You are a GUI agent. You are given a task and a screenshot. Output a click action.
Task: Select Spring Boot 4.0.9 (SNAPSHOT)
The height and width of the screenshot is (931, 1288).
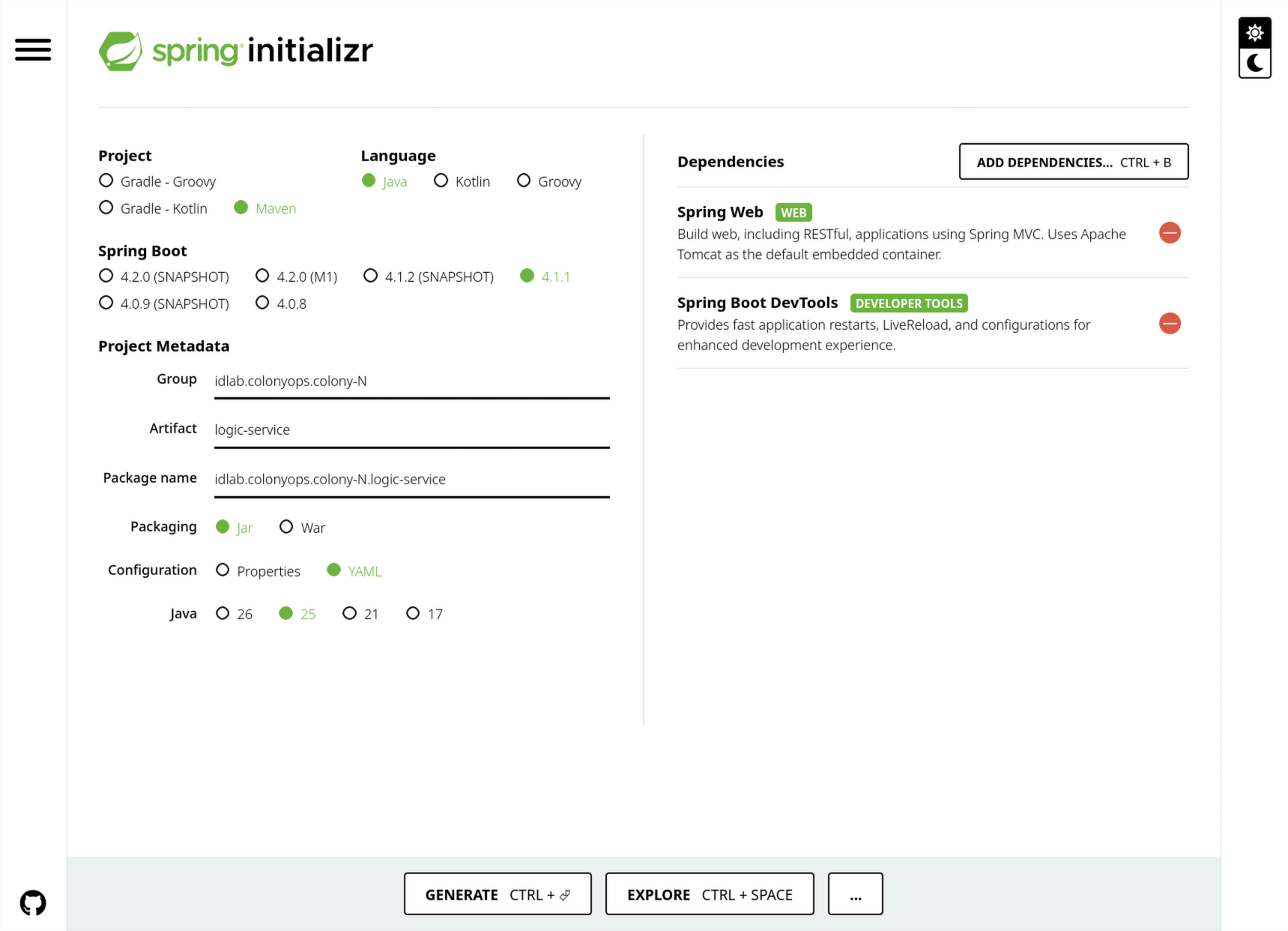pos(164,304)
